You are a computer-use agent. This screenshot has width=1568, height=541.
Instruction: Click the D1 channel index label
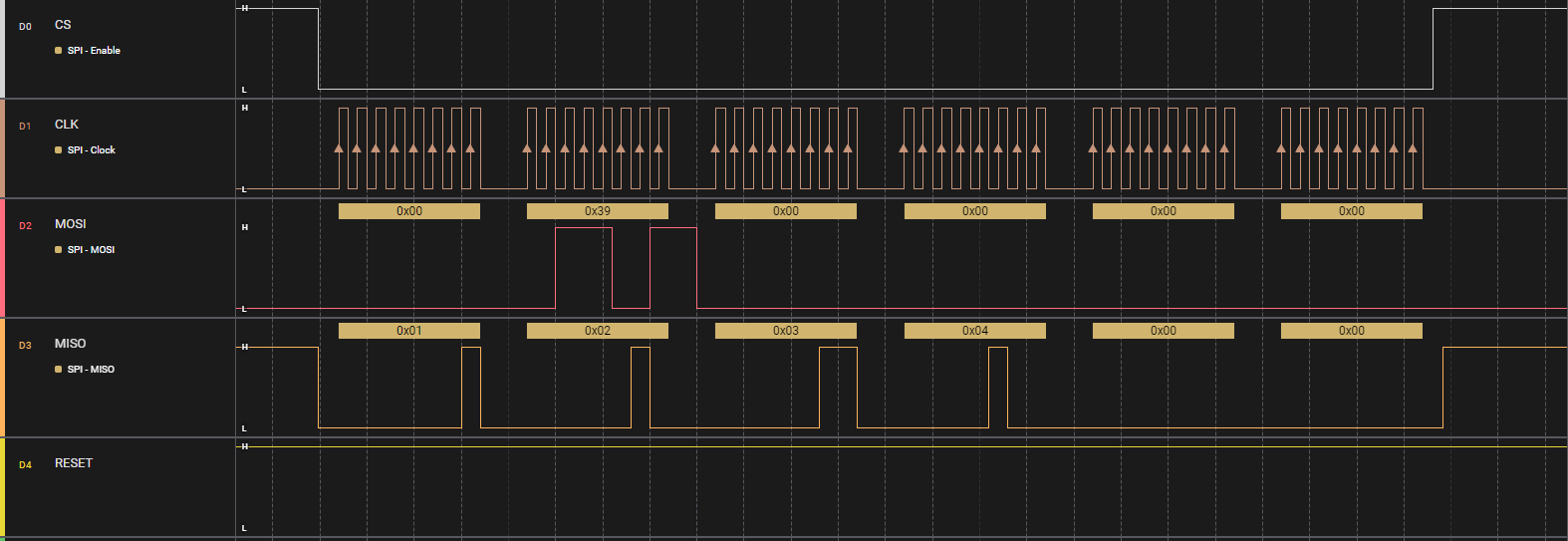(x=25, y=127)
